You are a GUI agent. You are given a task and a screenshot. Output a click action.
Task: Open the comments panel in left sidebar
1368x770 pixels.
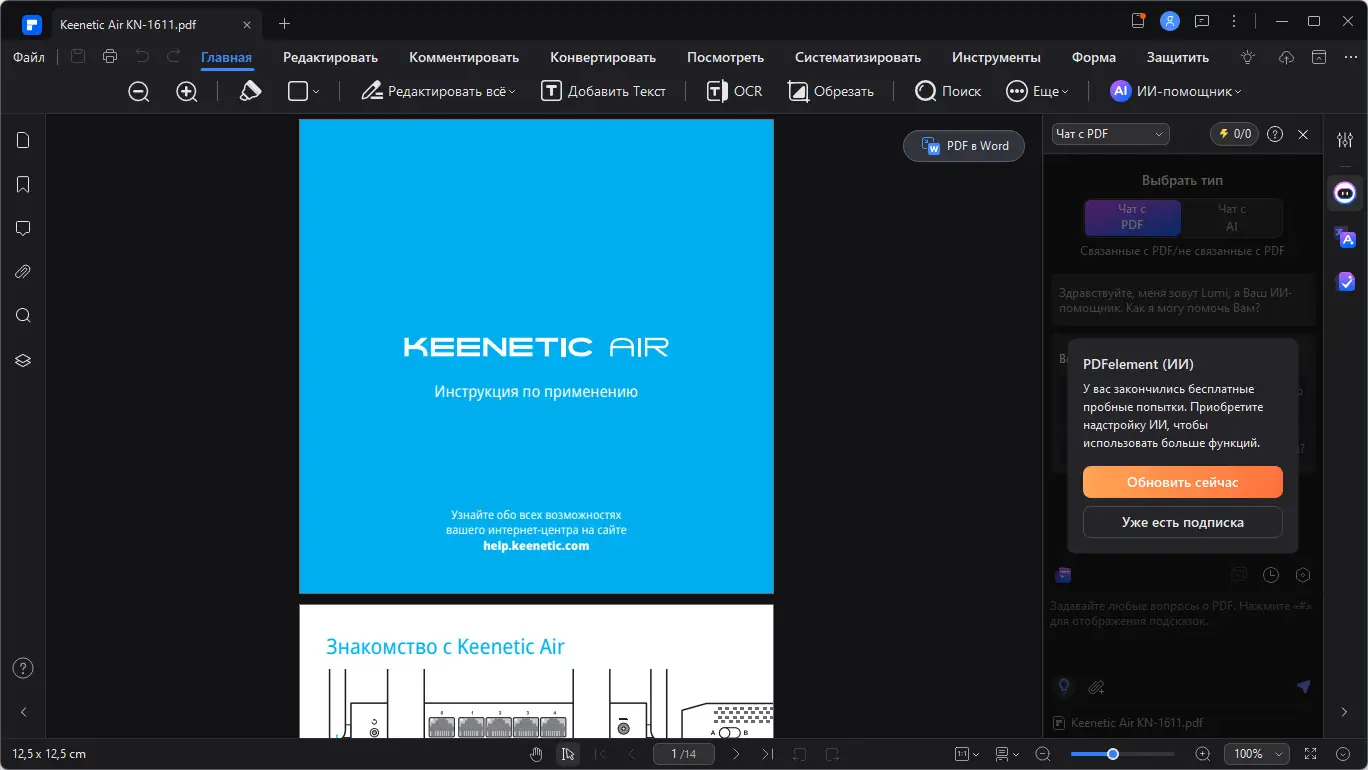[23, 228]
